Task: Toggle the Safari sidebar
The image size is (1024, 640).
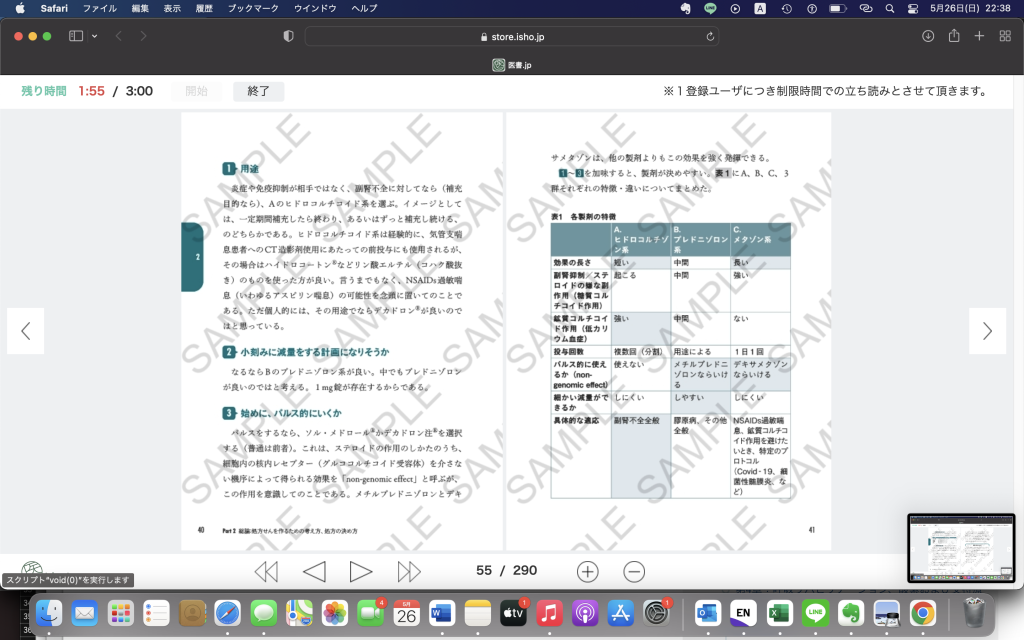Action: pyautogui.click(x=76, y=36)
